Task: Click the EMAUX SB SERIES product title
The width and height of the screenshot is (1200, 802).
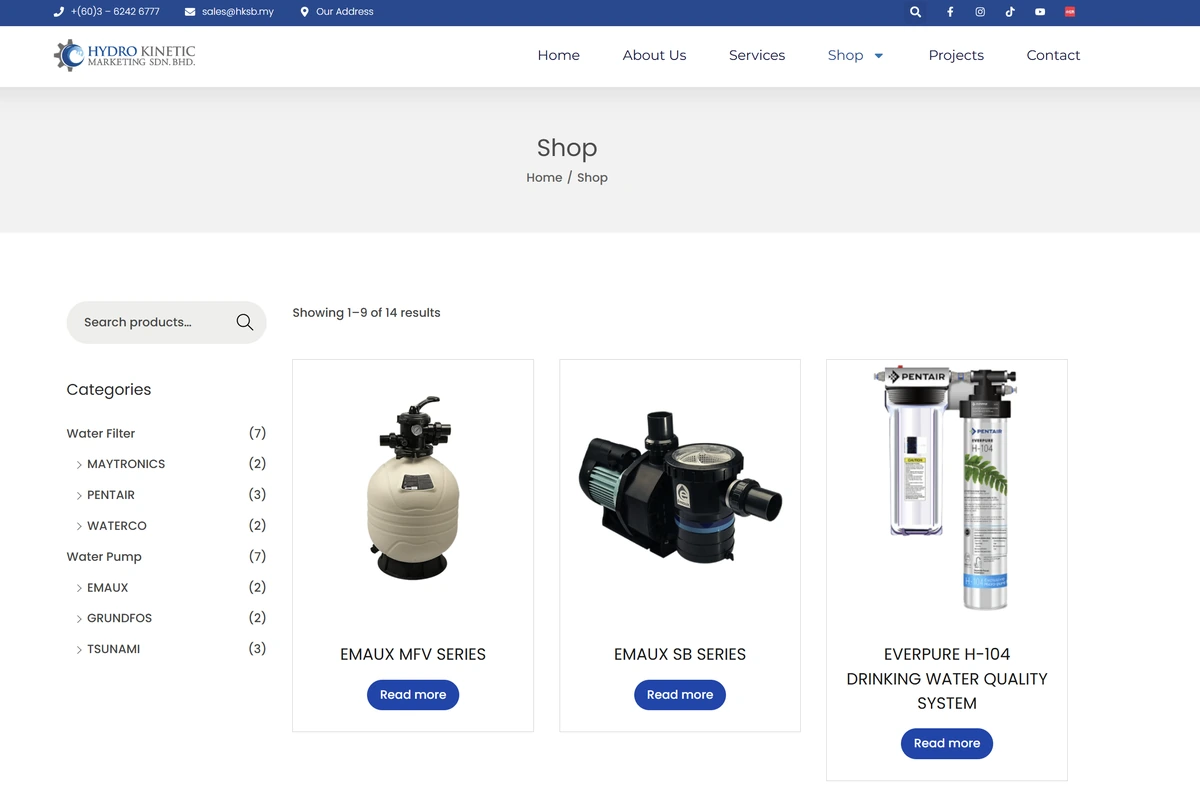Action: pos(680,655)
